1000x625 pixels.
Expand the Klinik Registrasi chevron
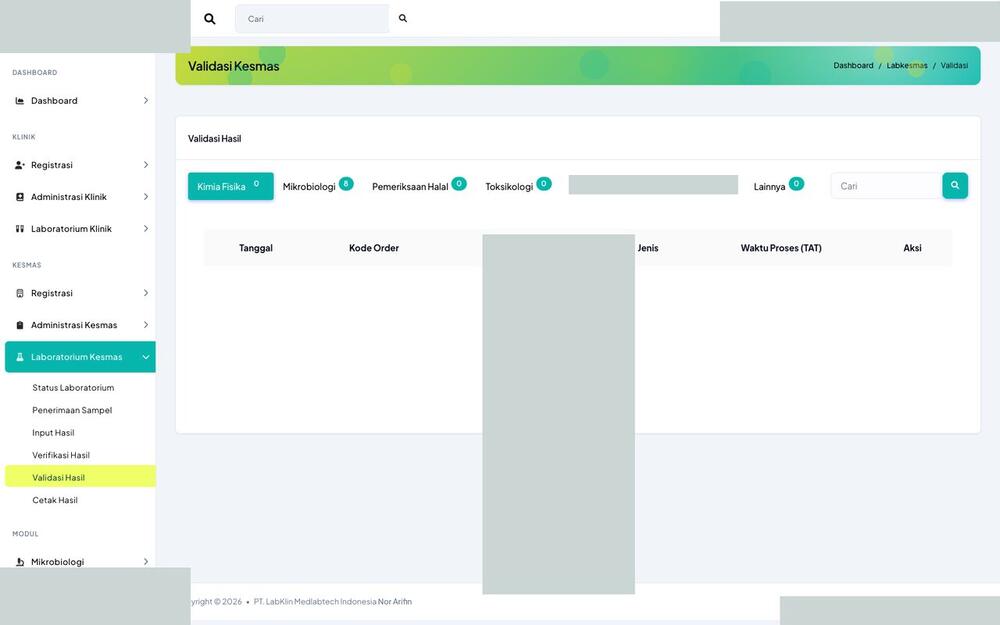[x=145, y=165]
